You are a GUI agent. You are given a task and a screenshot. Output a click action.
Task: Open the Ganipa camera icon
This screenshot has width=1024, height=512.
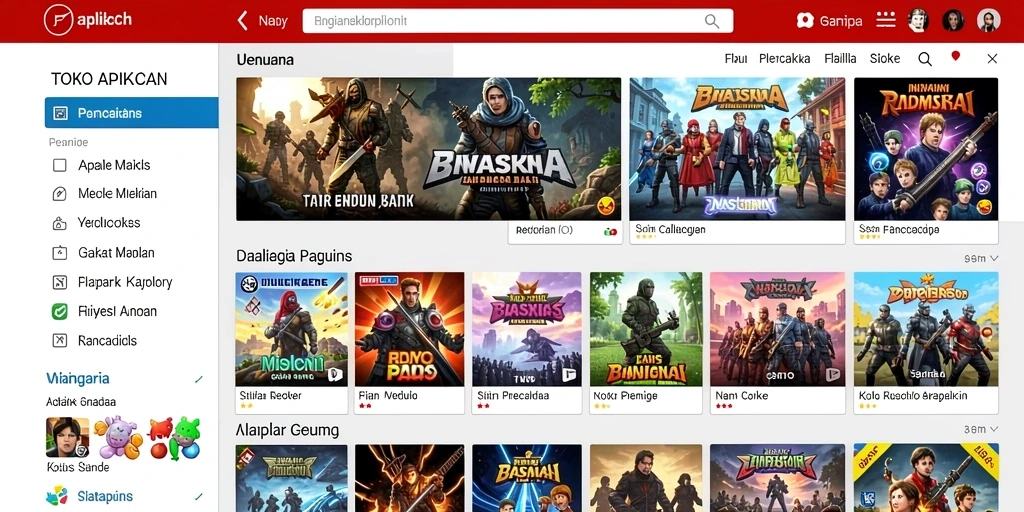click(805, 21)
